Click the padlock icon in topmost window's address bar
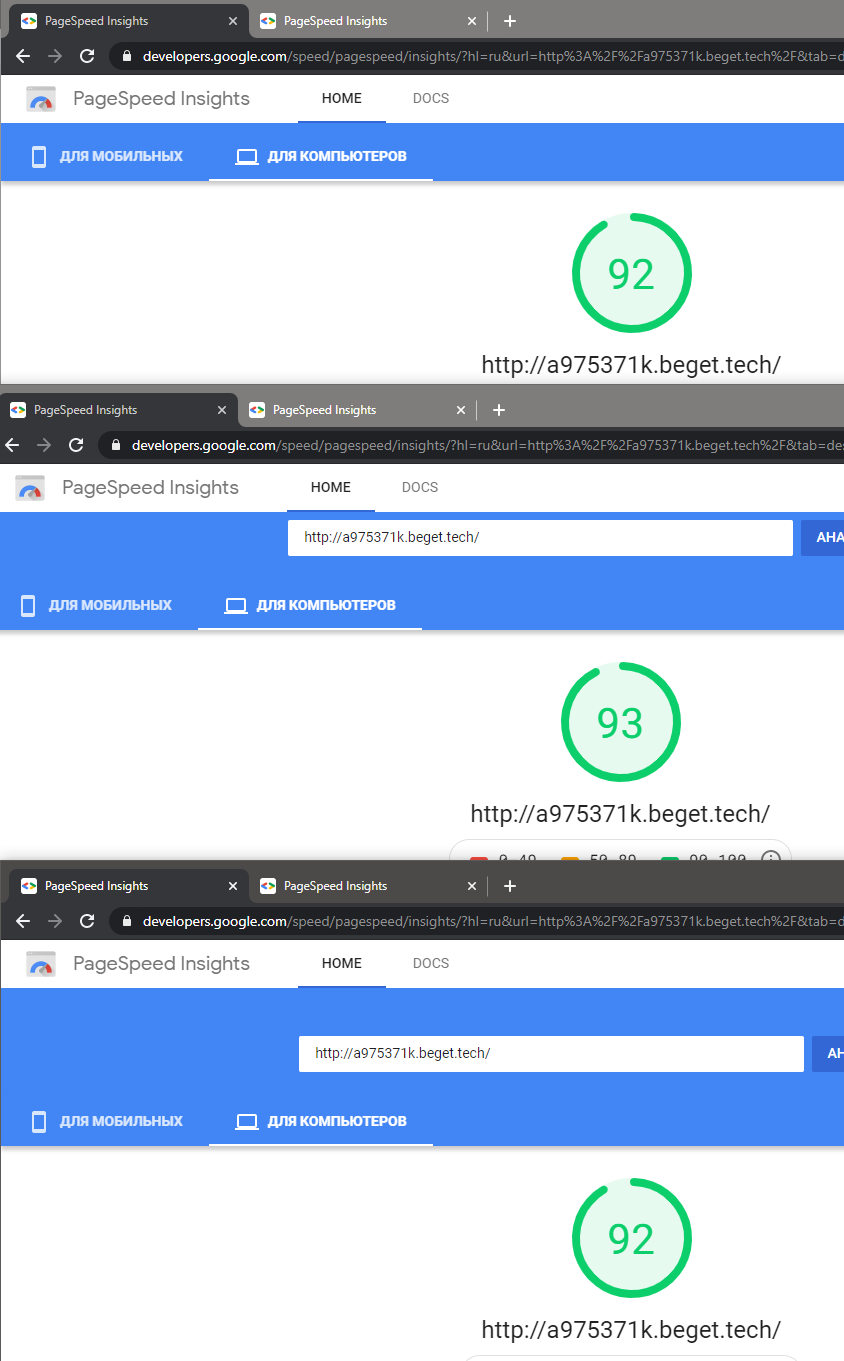This screenshot has width=844, height=1361. (126, 56)
